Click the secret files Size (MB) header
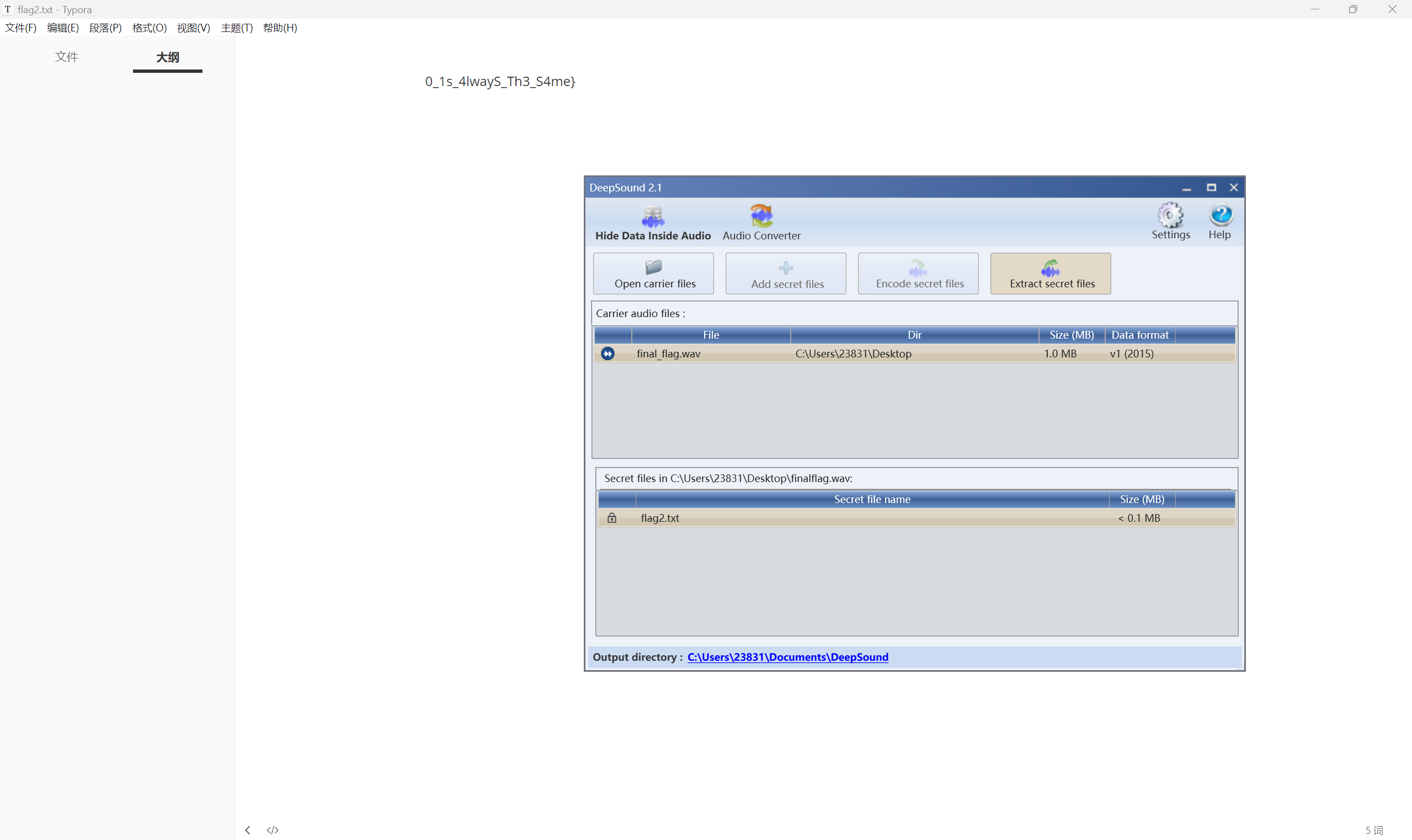The image size is (1412, 840). (x=1142, y=499)
